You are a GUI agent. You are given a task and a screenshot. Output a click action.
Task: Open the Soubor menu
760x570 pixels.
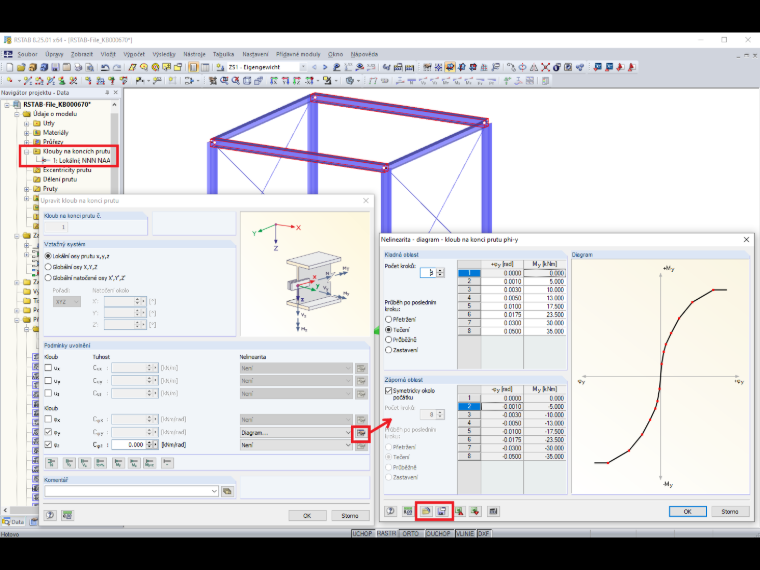tap(27, 54)
